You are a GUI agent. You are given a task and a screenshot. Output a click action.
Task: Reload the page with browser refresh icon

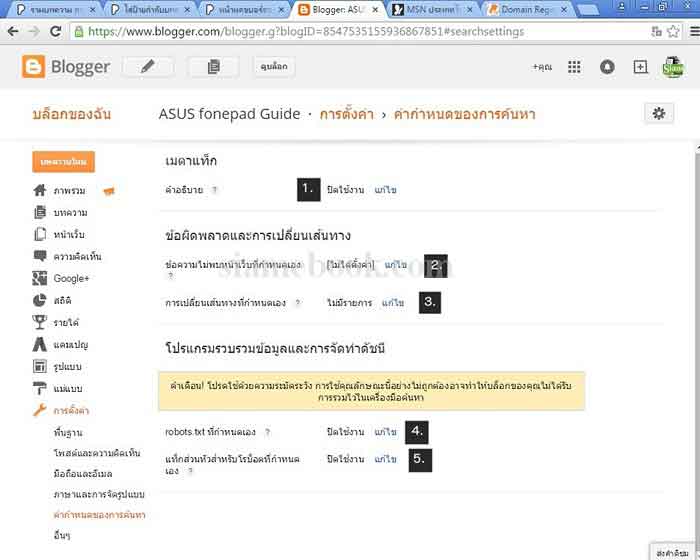pyautogui.click(x=55, y=31)
